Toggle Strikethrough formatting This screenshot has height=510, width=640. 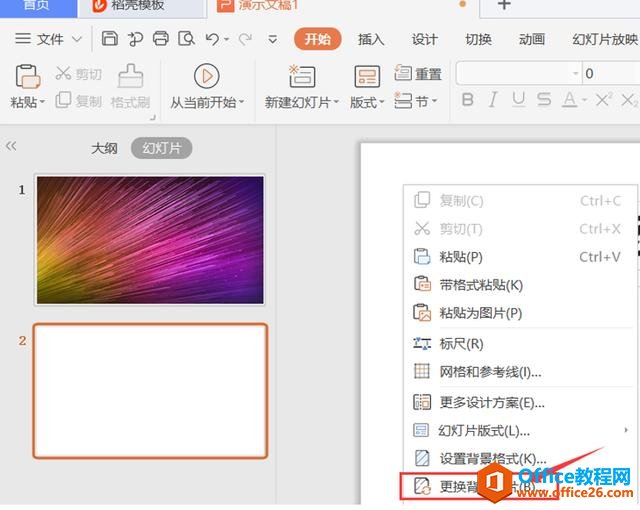[x=544, y=100]
